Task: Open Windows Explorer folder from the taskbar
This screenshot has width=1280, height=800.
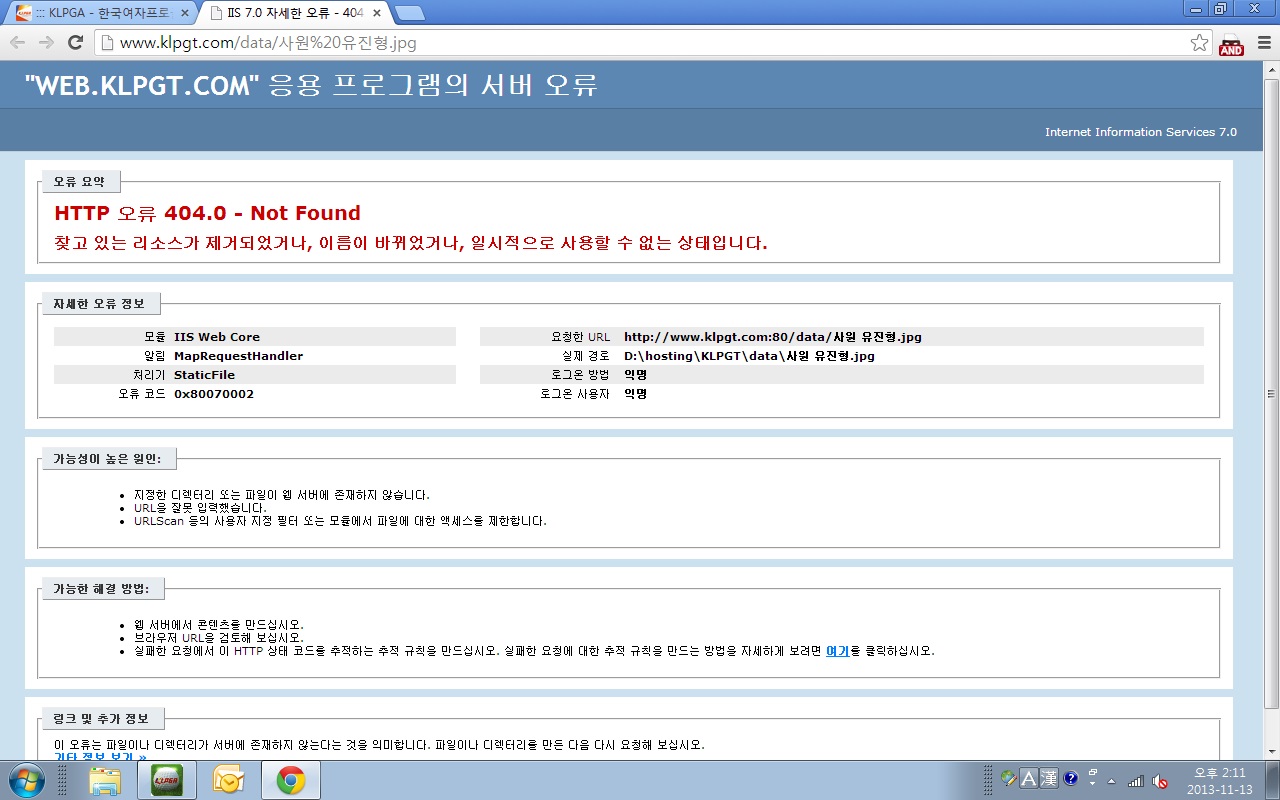Action: click(x=105, y=780)
